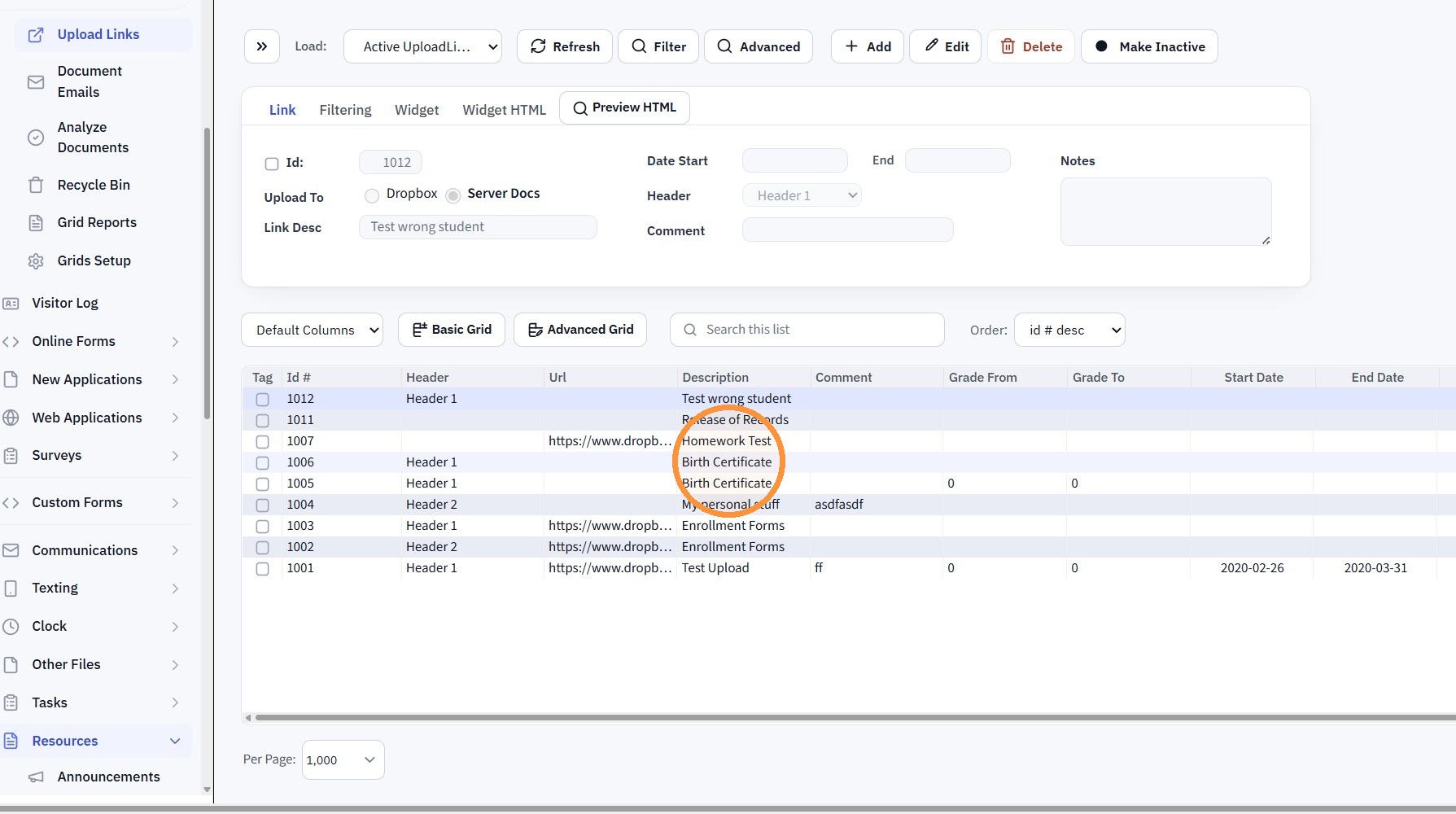The image size is (1456, 814).
Task: Click the Comment input field
Action: (848, 230)
